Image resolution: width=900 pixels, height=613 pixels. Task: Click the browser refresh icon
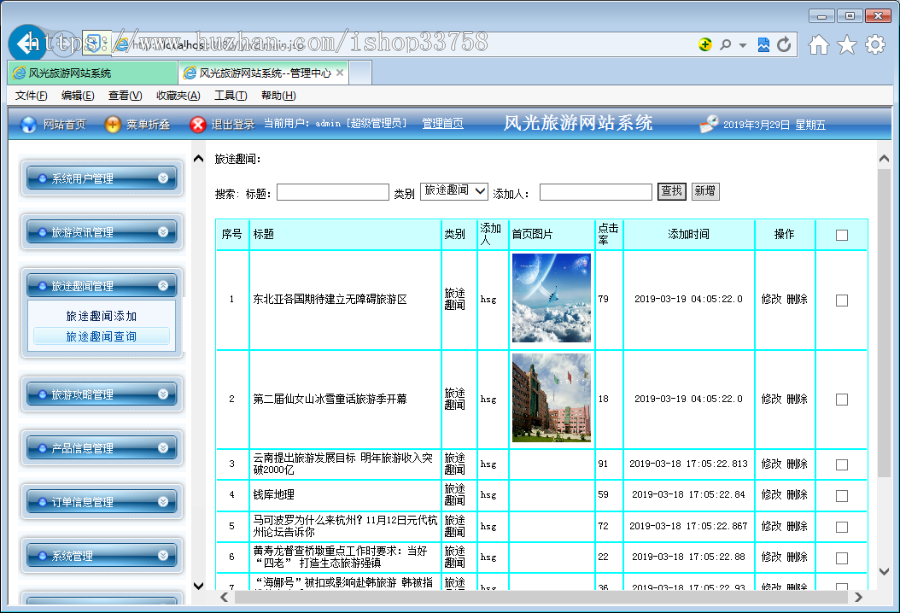785,44
